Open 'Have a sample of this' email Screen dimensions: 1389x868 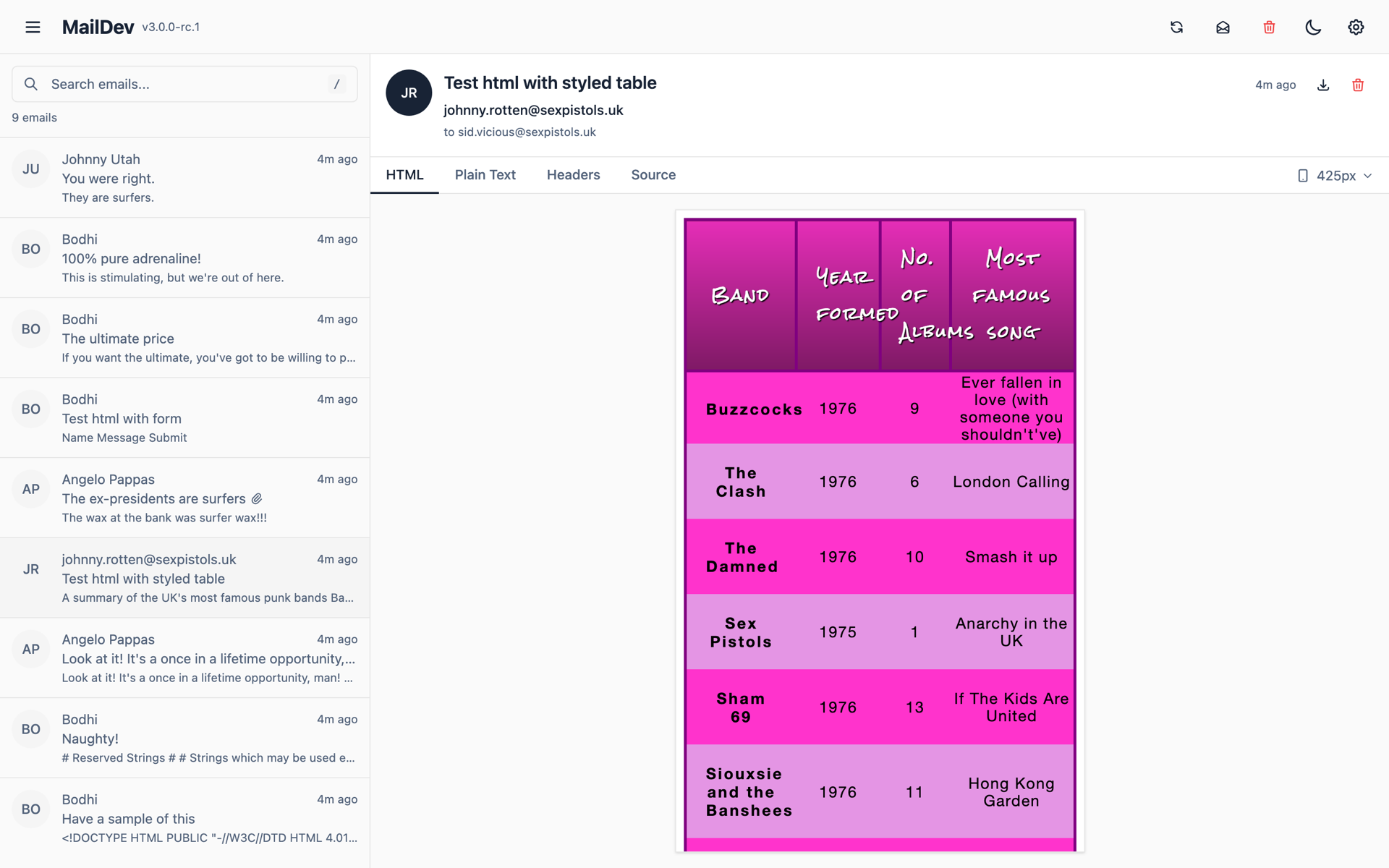point(184,818)
